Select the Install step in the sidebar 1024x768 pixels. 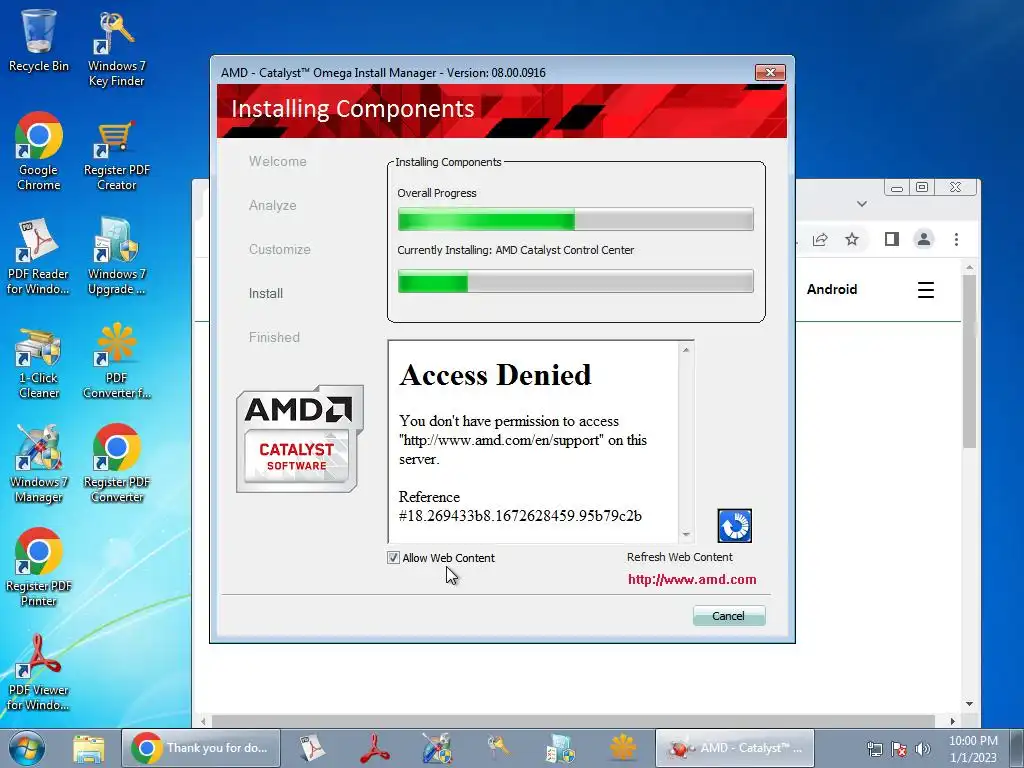pyautogui.click(x=266, y=293)
